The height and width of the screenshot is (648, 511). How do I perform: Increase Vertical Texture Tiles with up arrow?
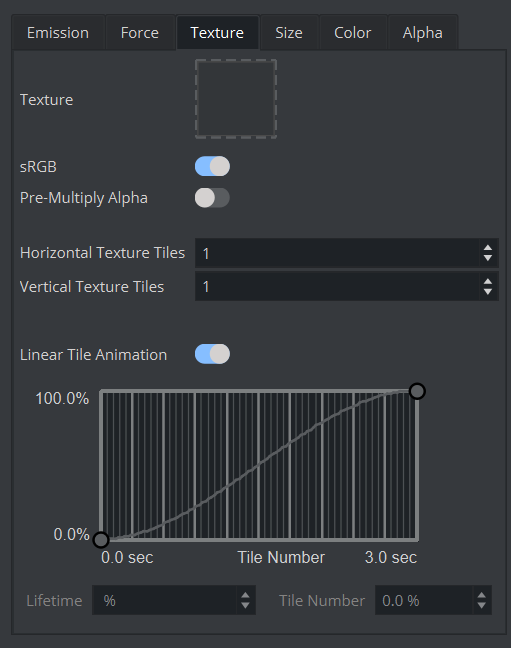(488, 281)
